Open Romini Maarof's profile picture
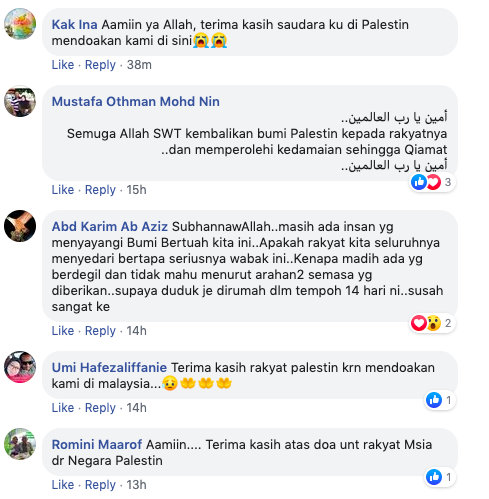Viewport: 489px width, 499px height. click(x=20, y=444)
